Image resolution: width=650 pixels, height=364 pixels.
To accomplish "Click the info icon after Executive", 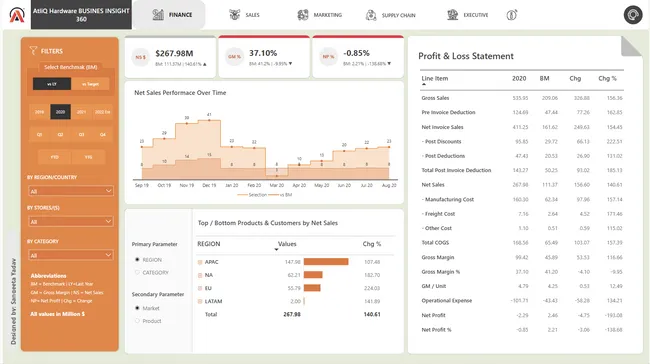I will tap(512, 15).
